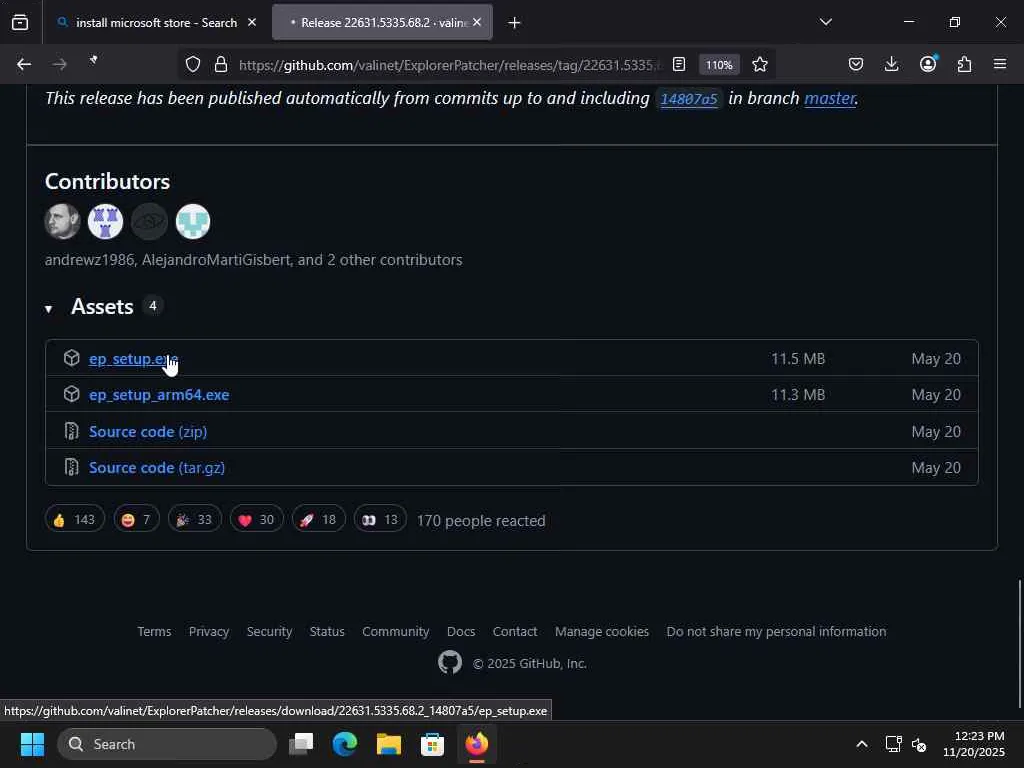Click file icon beside Source code (tar.gz)
This screenshot has width=1024, height=768.
71,467
